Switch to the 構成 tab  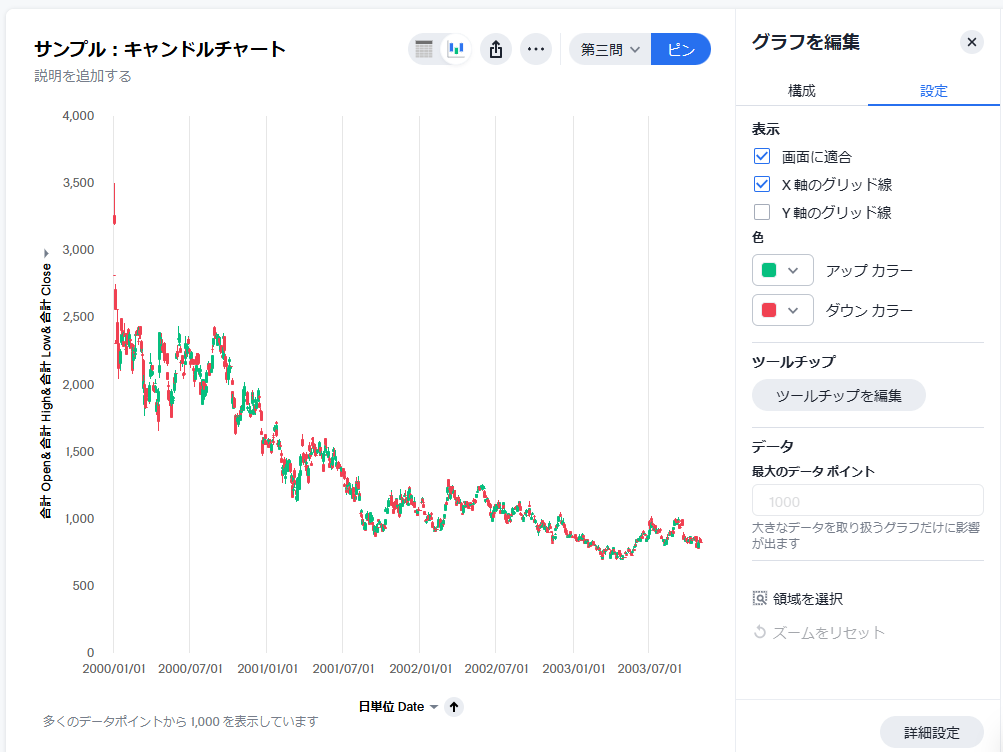[802, 90]
